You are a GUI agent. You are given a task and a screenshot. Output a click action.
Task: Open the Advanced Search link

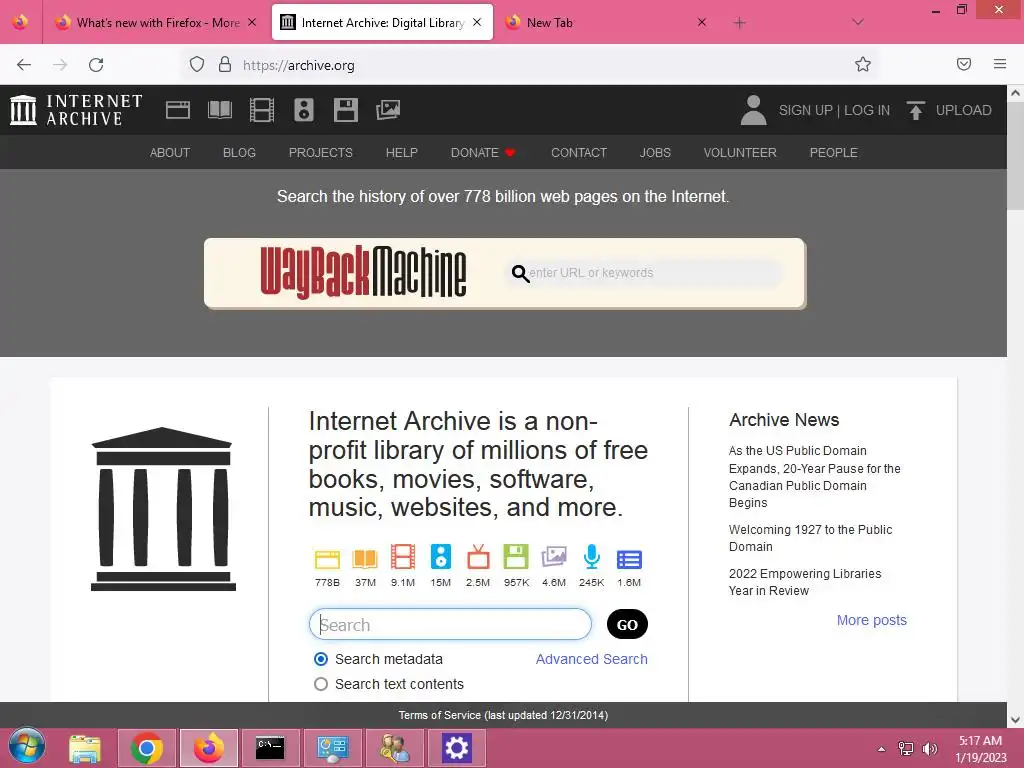[592, 659]
